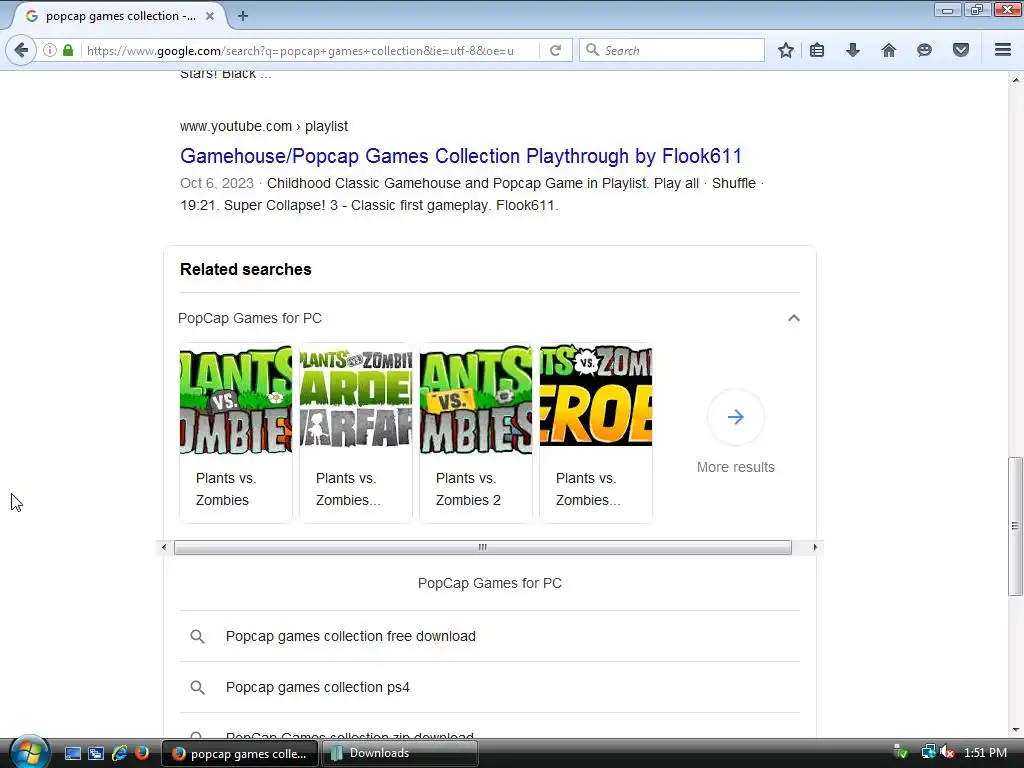Open Plants vs. Zombies Garden Warfare thumbnail
1024x768 pixels.
click(x=356, y=399)
